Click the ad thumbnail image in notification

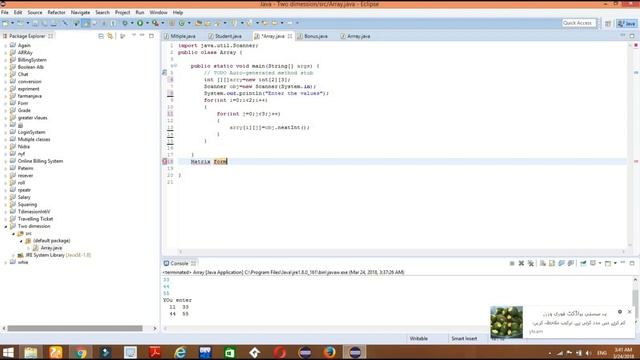pos(507,322)
